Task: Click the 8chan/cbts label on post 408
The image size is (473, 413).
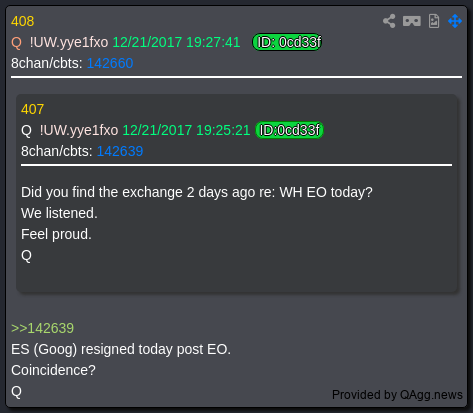Action: 47,63
